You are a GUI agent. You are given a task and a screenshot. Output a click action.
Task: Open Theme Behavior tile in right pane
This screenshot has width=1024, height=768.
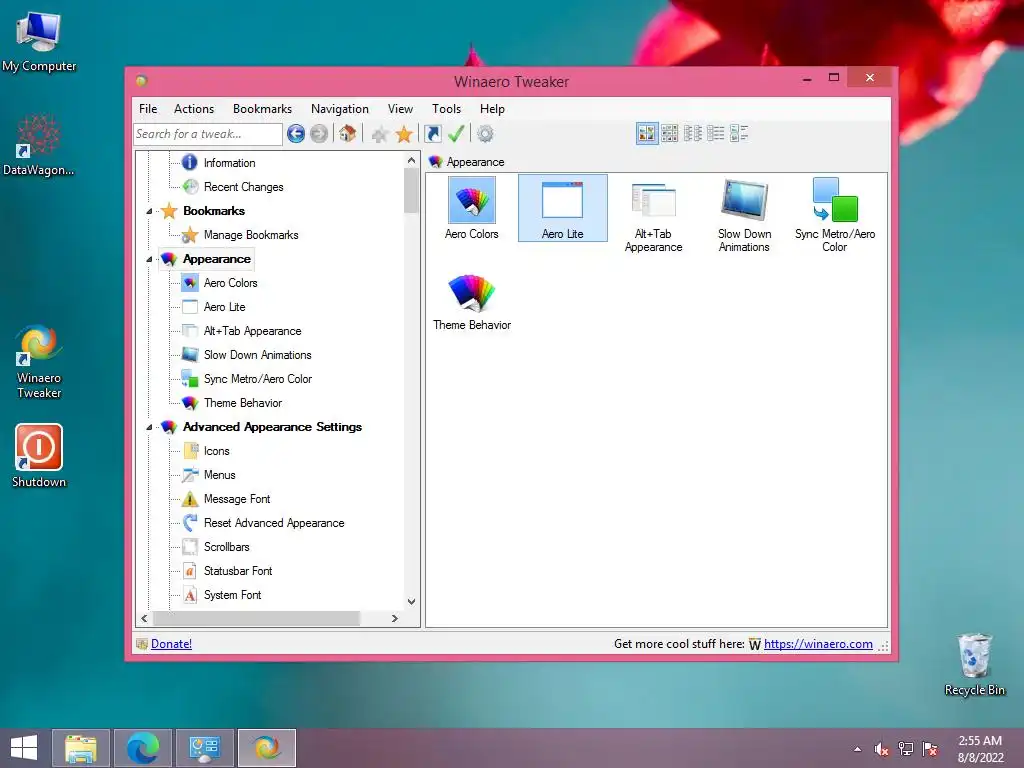tap(472, 302)
